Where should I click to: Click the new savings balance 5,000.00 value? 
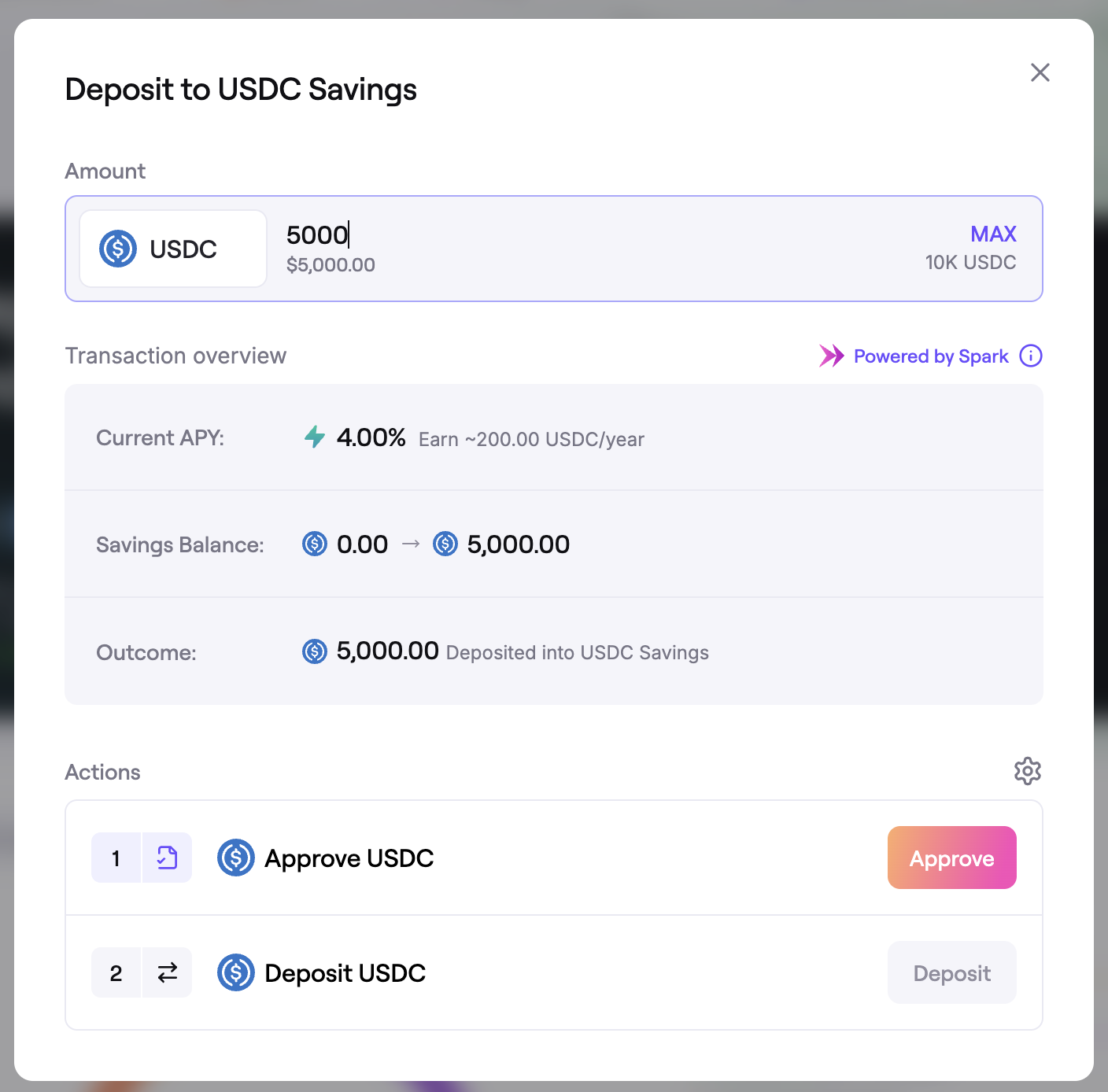coord(518,544)
